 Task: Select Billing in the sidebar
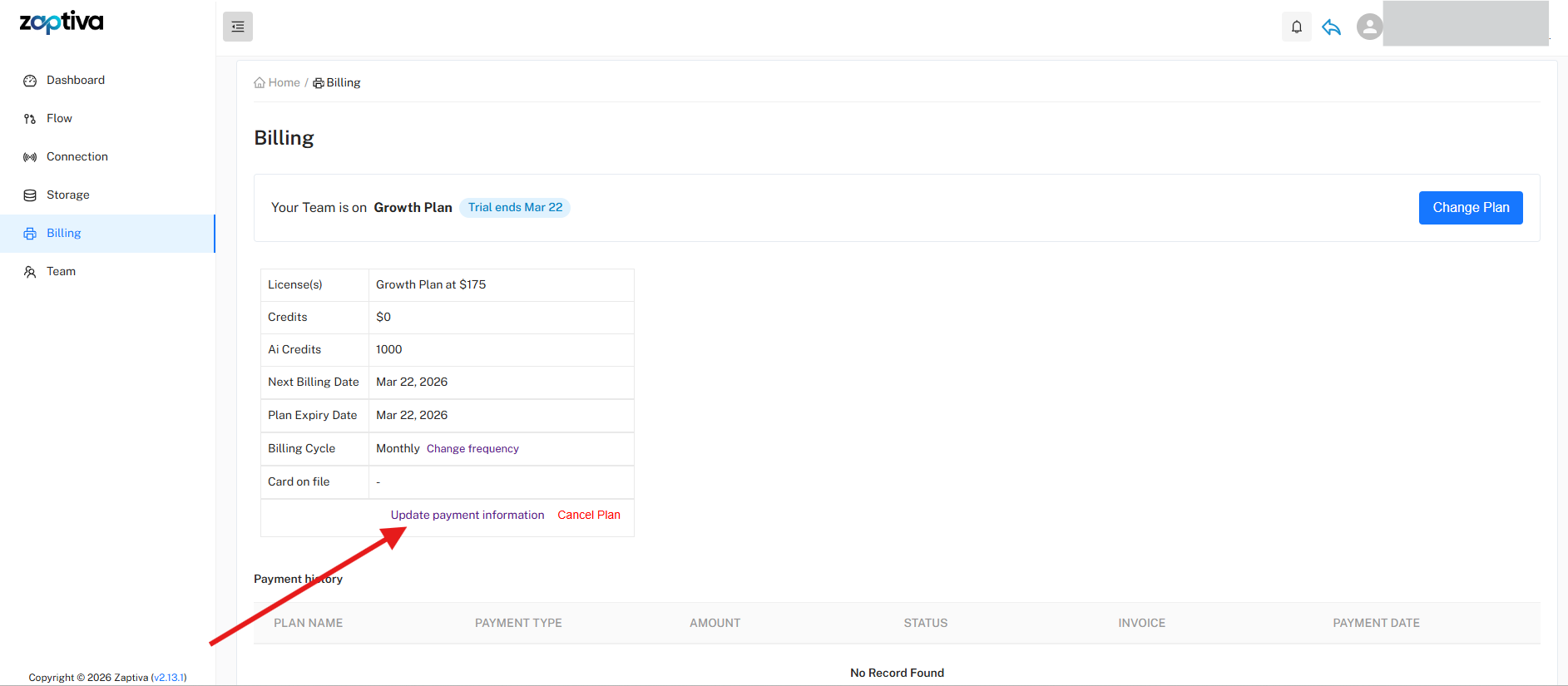click(x=63, y=233)
